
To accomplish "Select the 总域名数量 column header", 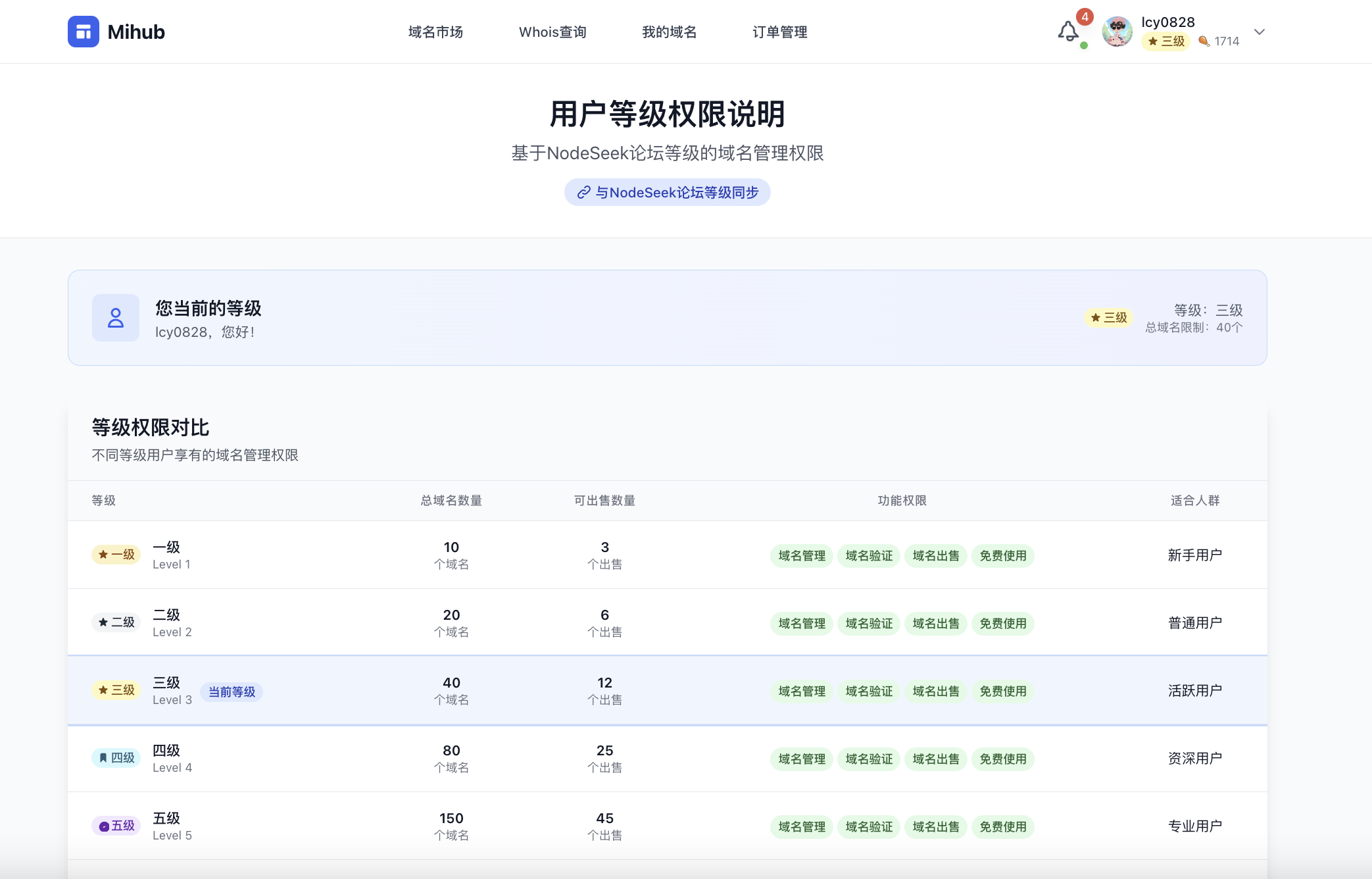I will coord(451,501).
